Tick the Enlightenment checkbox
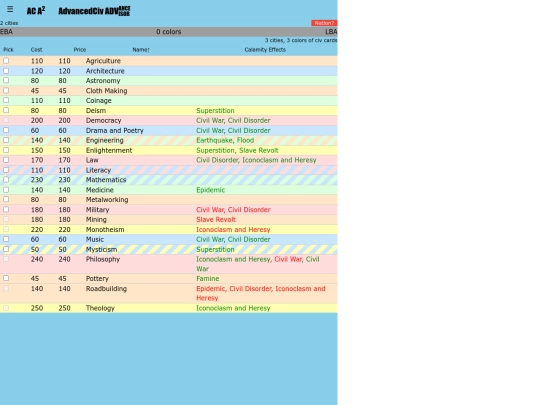 (x=6, y=150)
